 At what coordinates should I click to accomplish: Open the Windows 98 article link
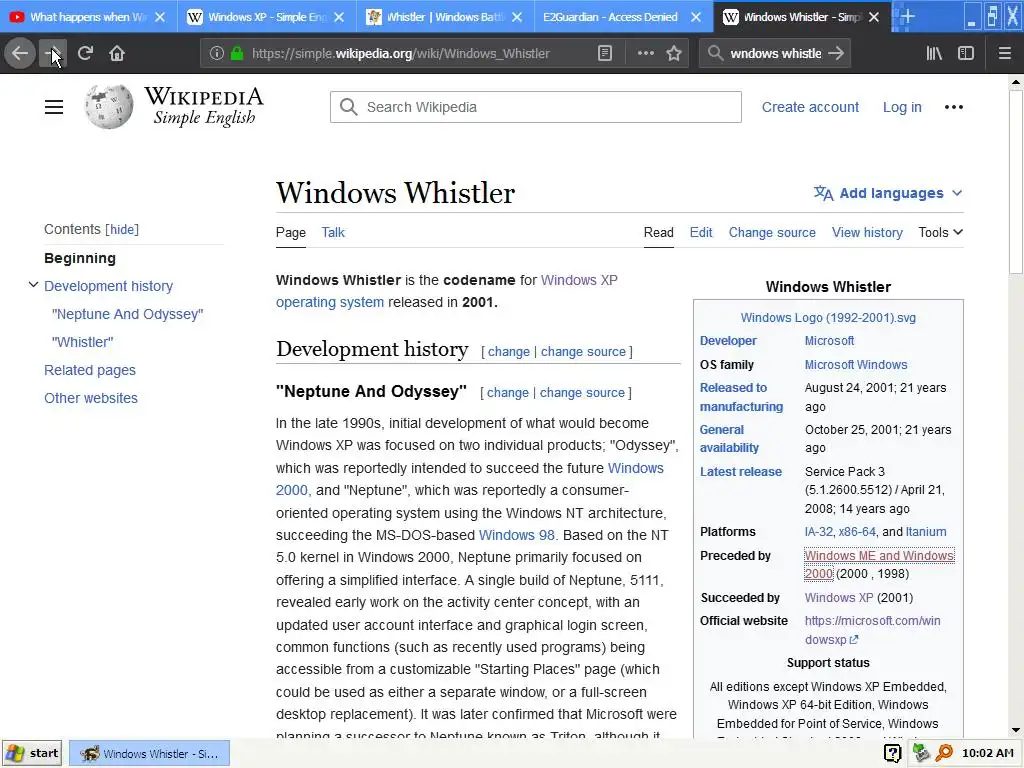(x=517, y=535)
